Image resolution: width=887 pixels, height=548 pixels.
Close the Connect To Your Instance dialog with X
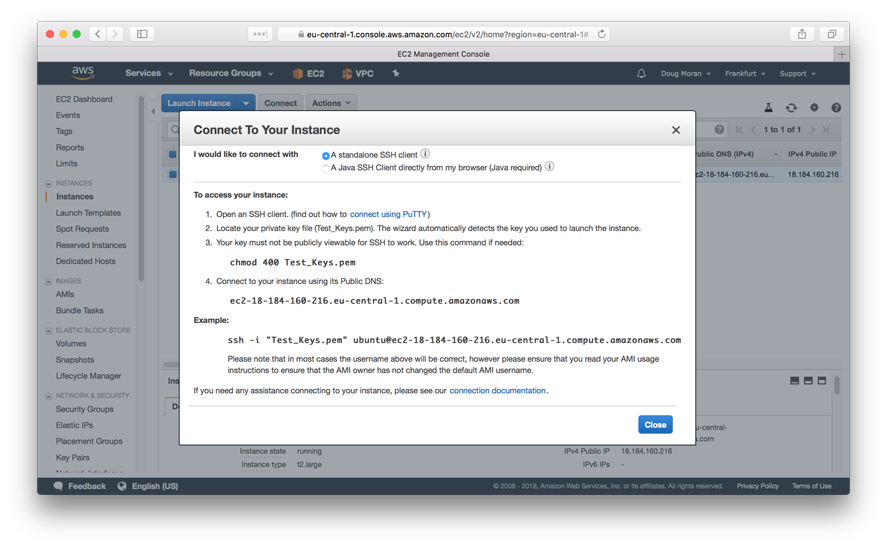pyautogui.click(x=675, y=130)
